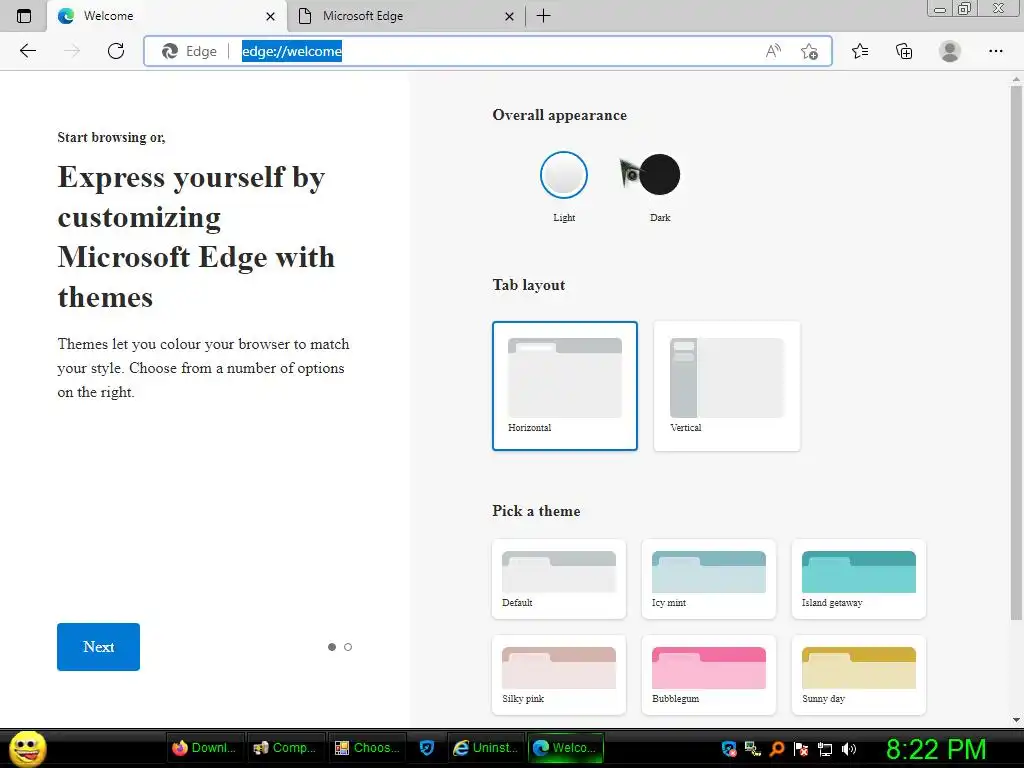Click the scrollbar down arrow
The width and height of the screenshot is (1024, 768).
tap(1016, 720)
